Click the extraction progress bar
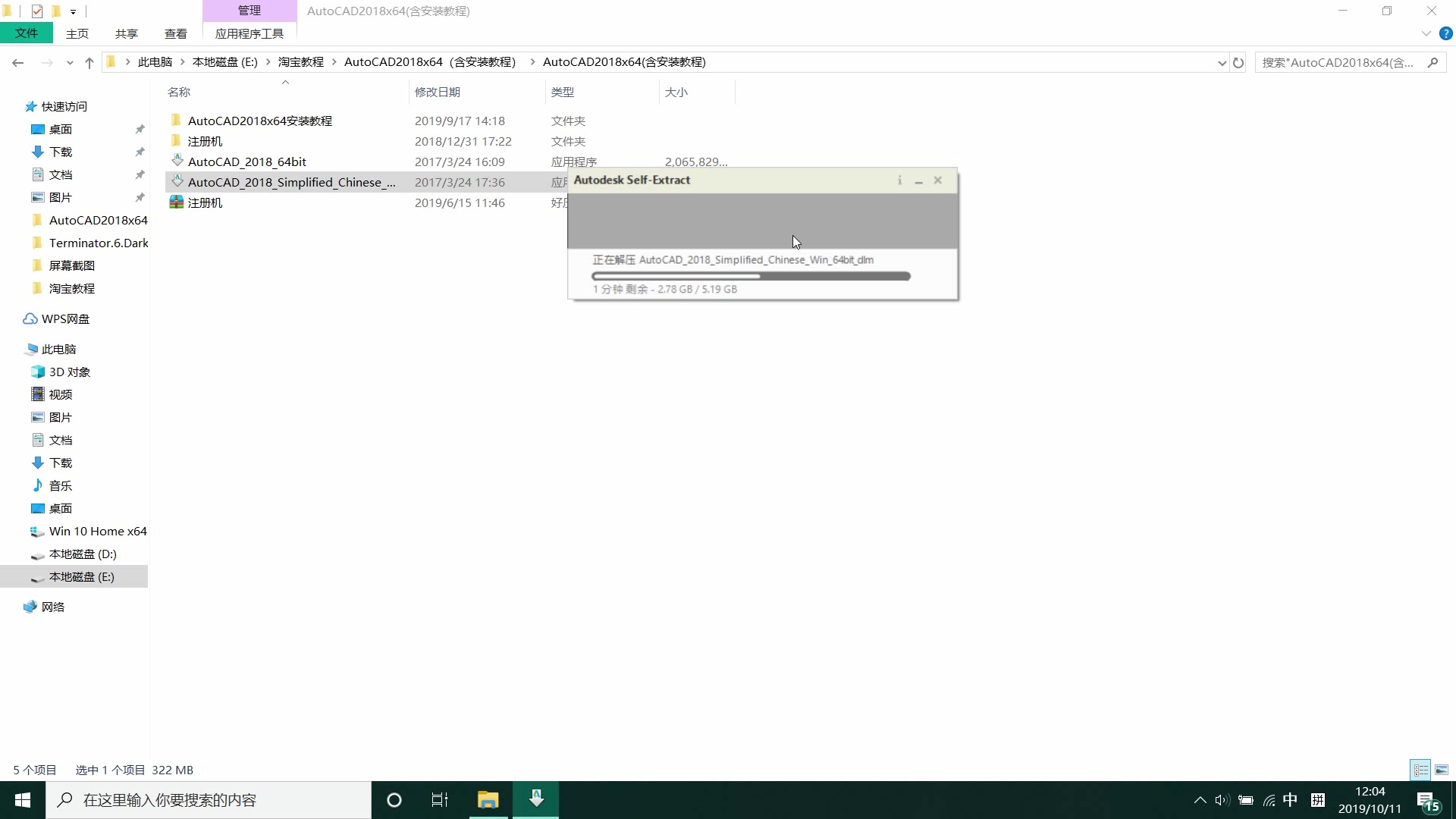This screenshot has width=1456, height=819. tap(751, 276)
